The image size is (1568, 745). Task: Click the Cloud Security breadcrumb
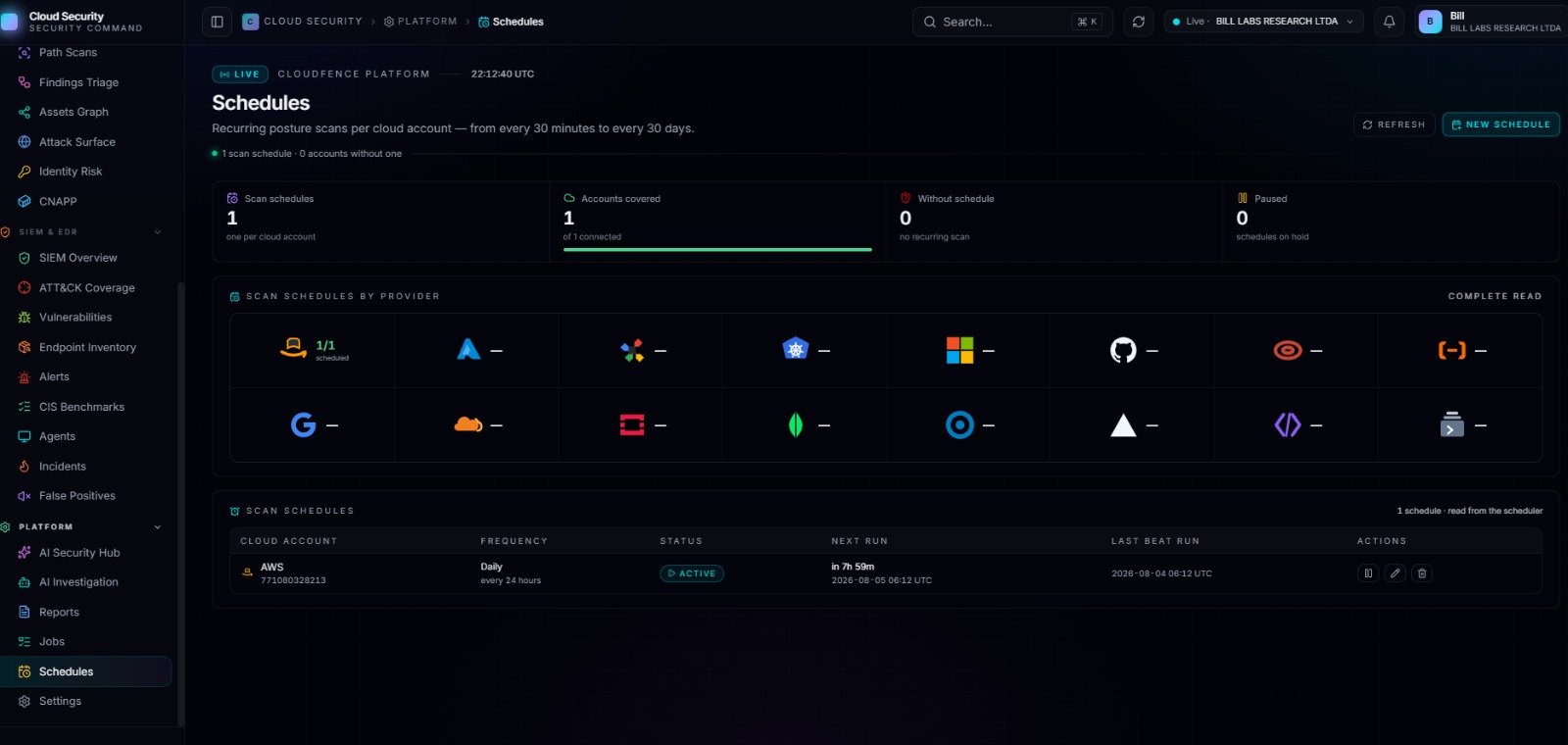(302, 22)
